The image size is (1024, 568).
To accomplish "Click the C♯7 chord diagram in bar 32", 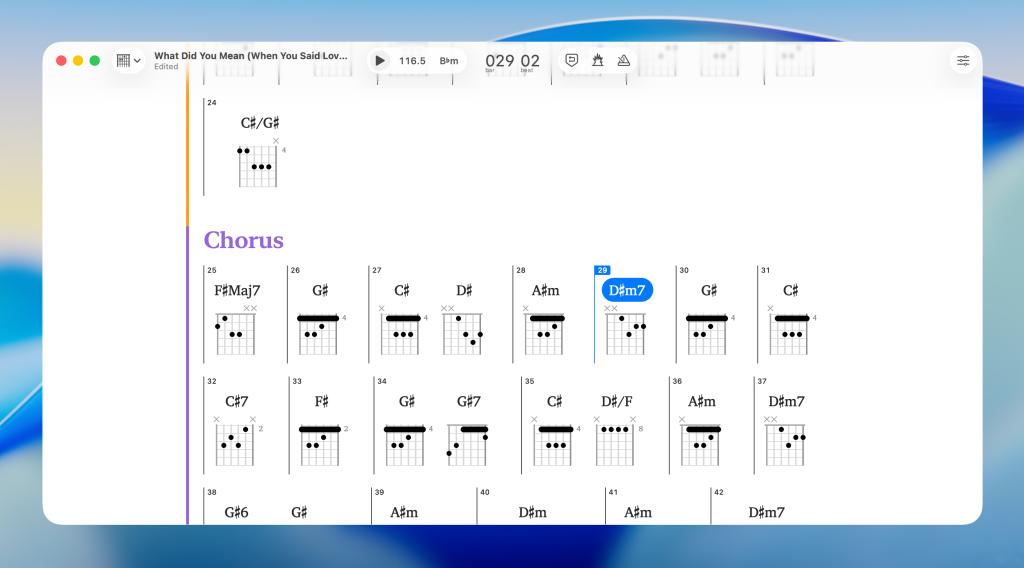I will coord(236,444).
